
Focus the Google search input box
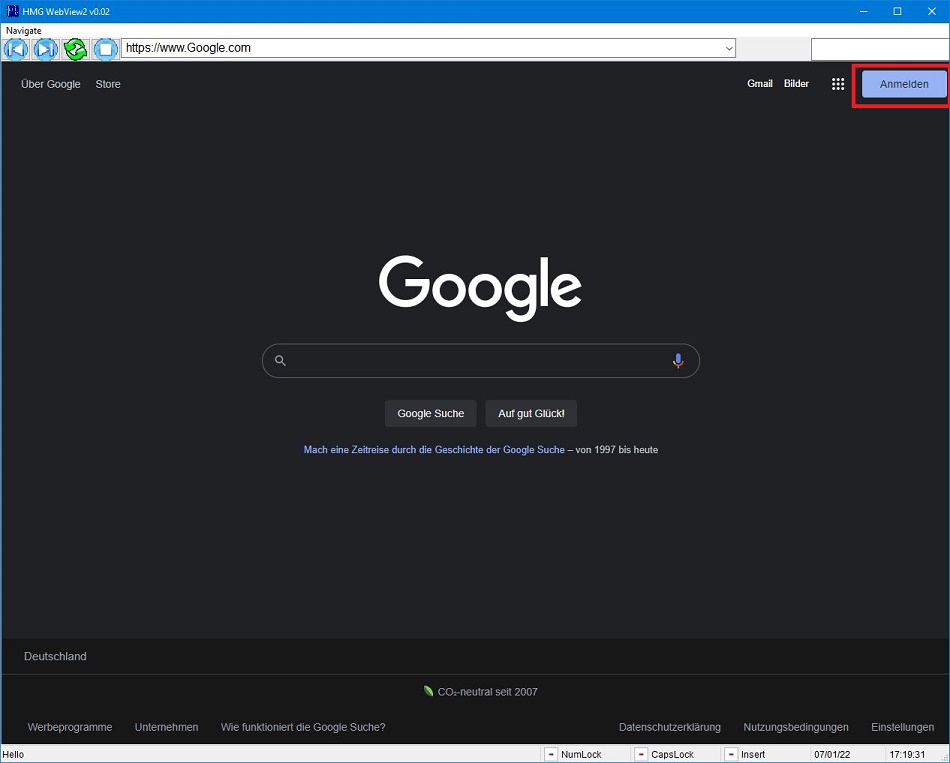(x=480, y=361)
